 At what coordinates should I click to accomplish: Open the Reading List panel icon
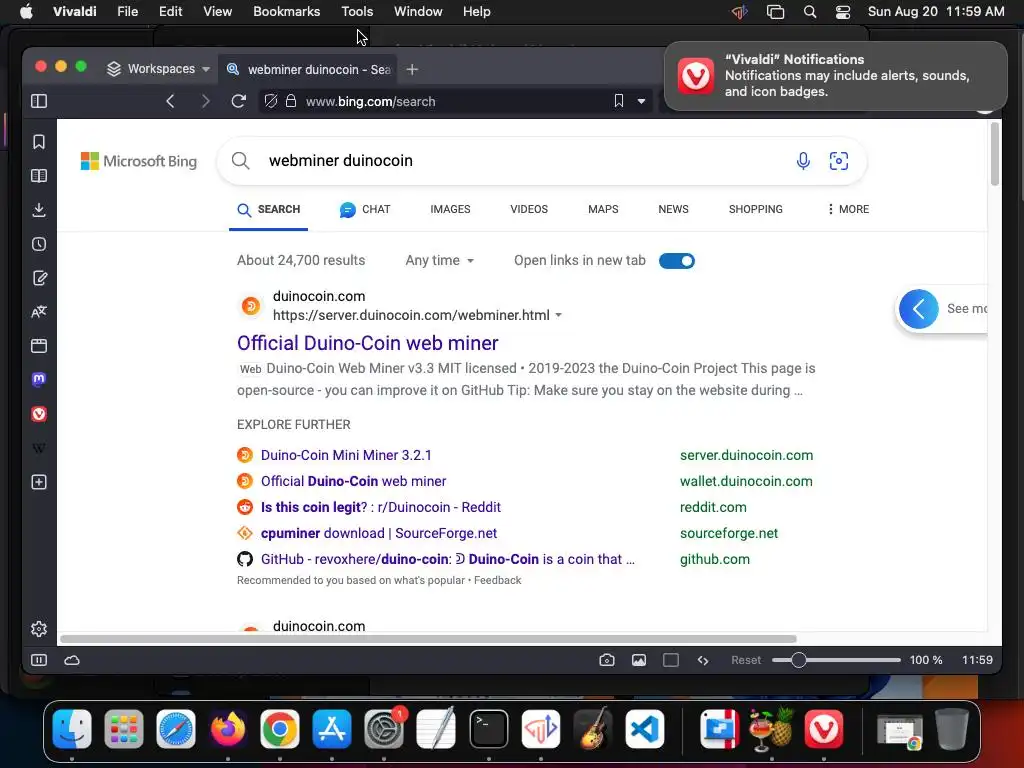(39, 176)
